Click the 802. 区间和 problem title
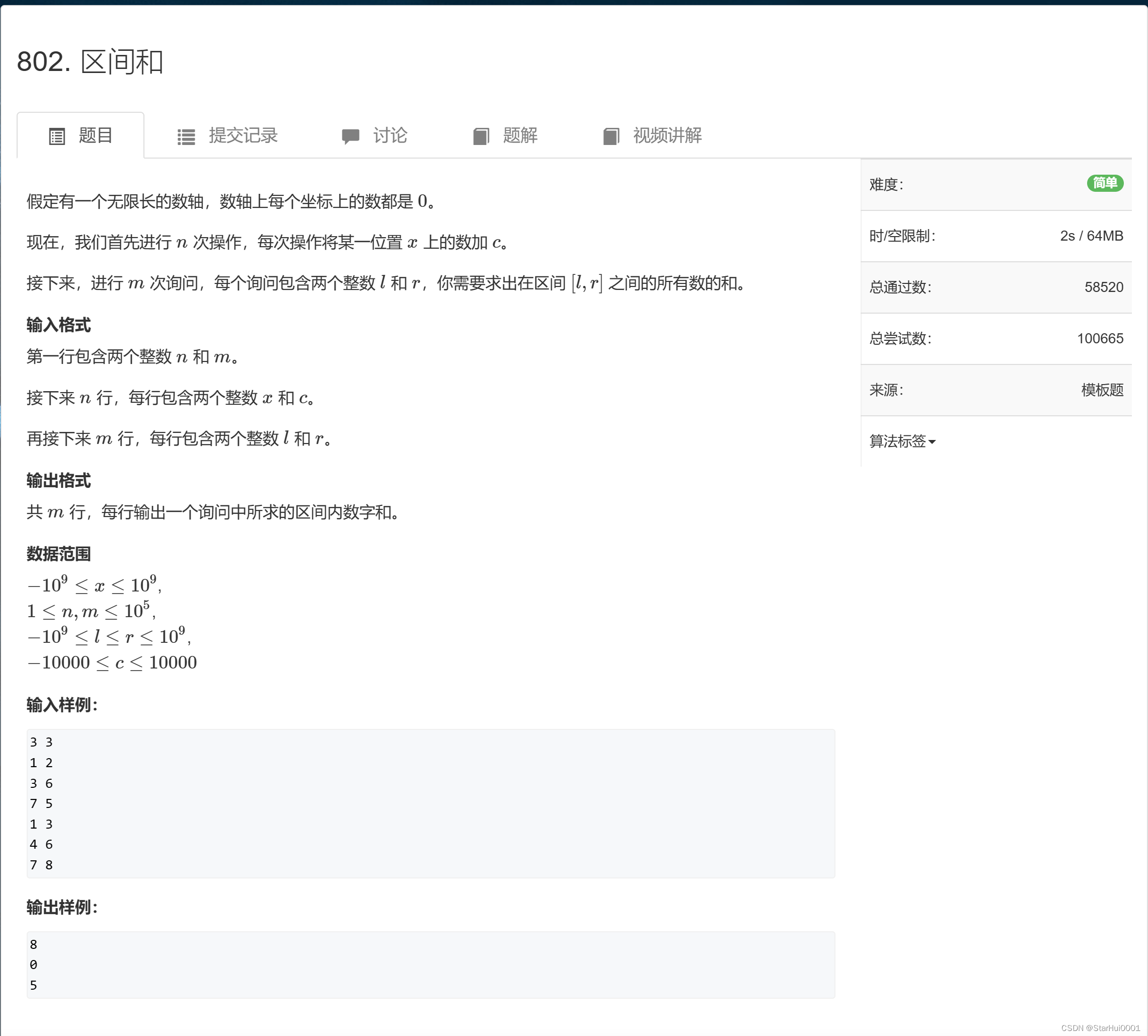This screenshot has height=1036, width=1148. [90, 61]
